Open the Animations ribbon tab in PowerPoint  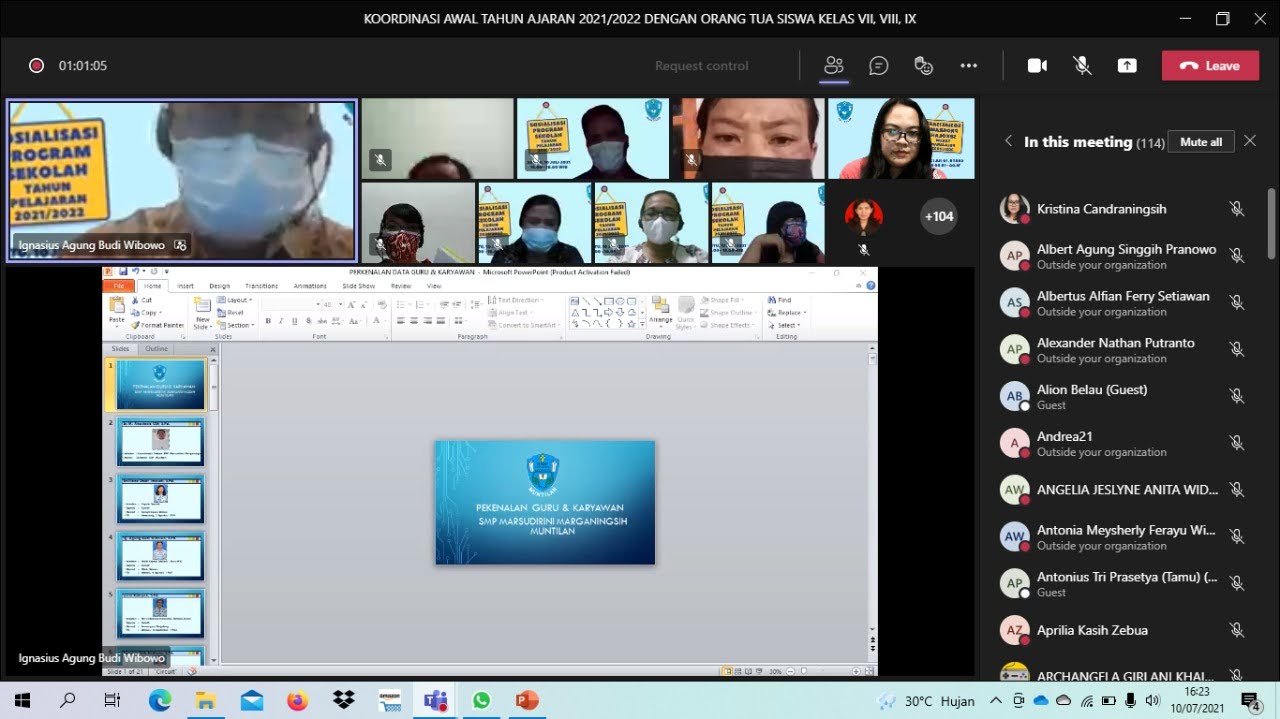[310, 286]
